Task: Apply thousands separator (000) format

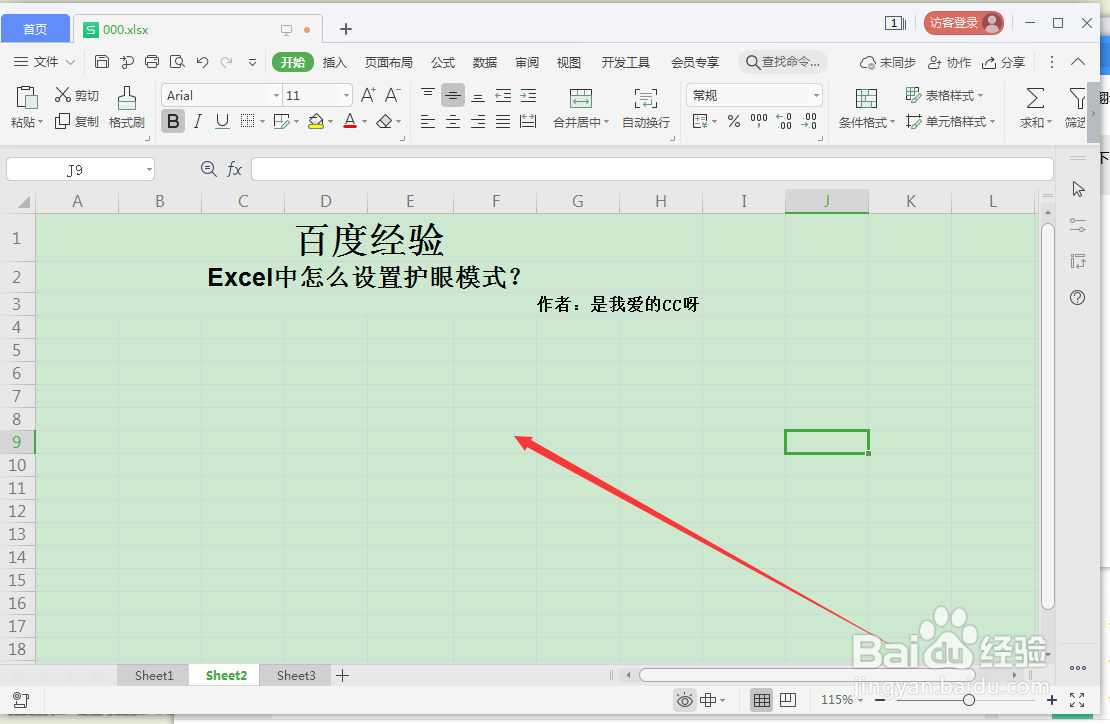Action: 759,121
